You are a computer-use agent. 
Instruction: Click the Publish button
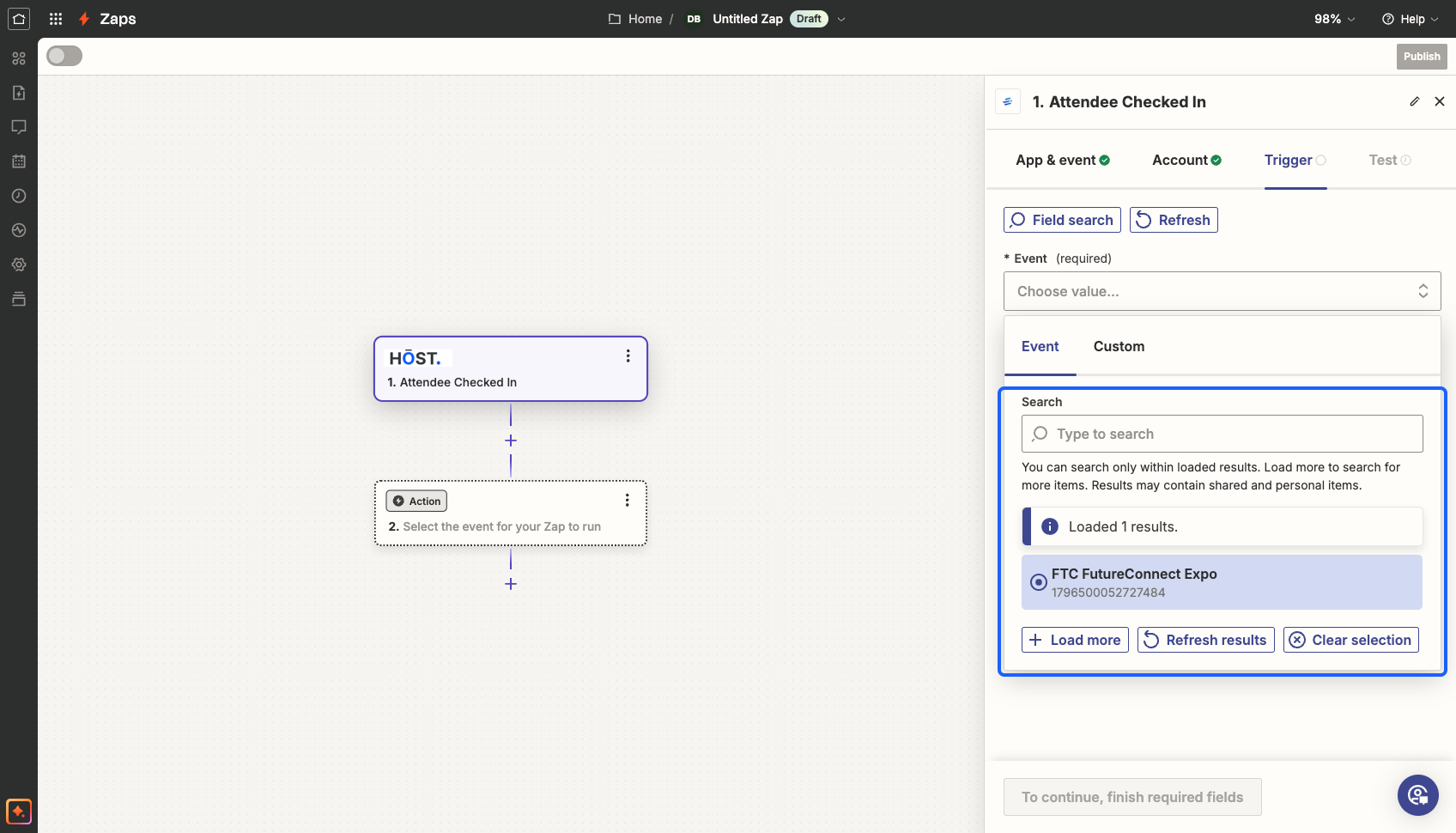point(1422,57)
